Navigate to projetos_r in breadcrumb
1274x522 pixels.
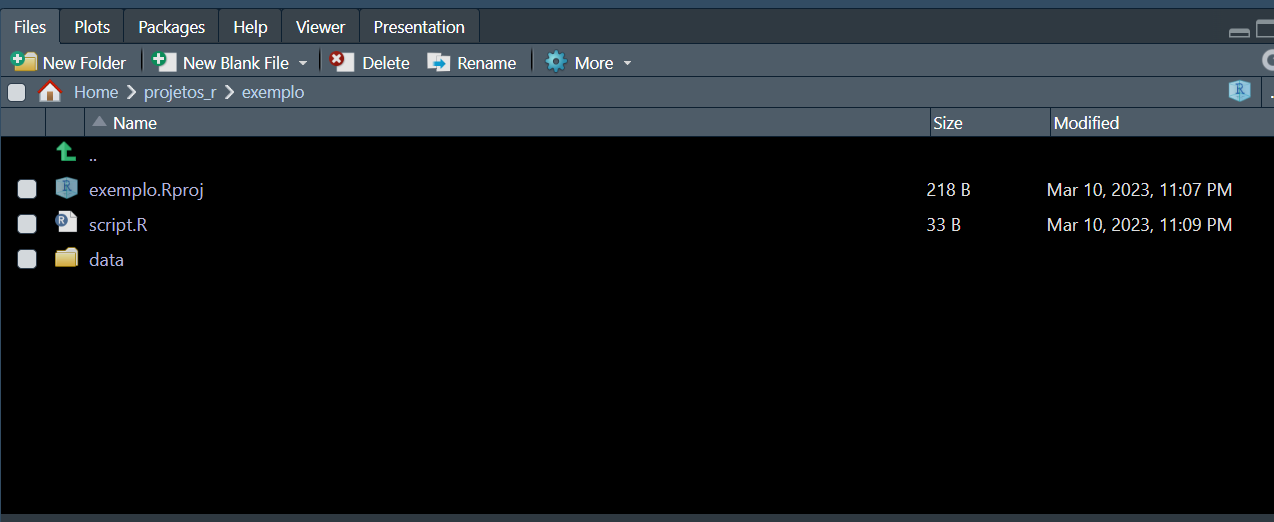[180, 92]
